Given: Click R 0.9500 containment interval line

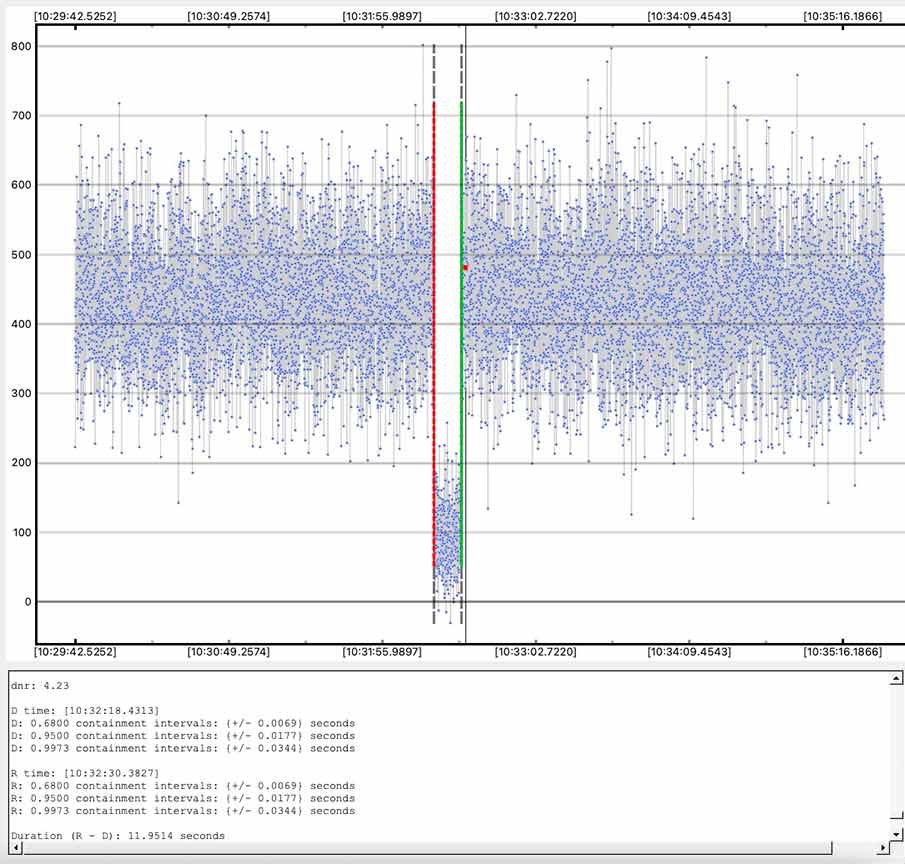Looking at the screenshot, I should pyautogui.click(x=183, y=798).
